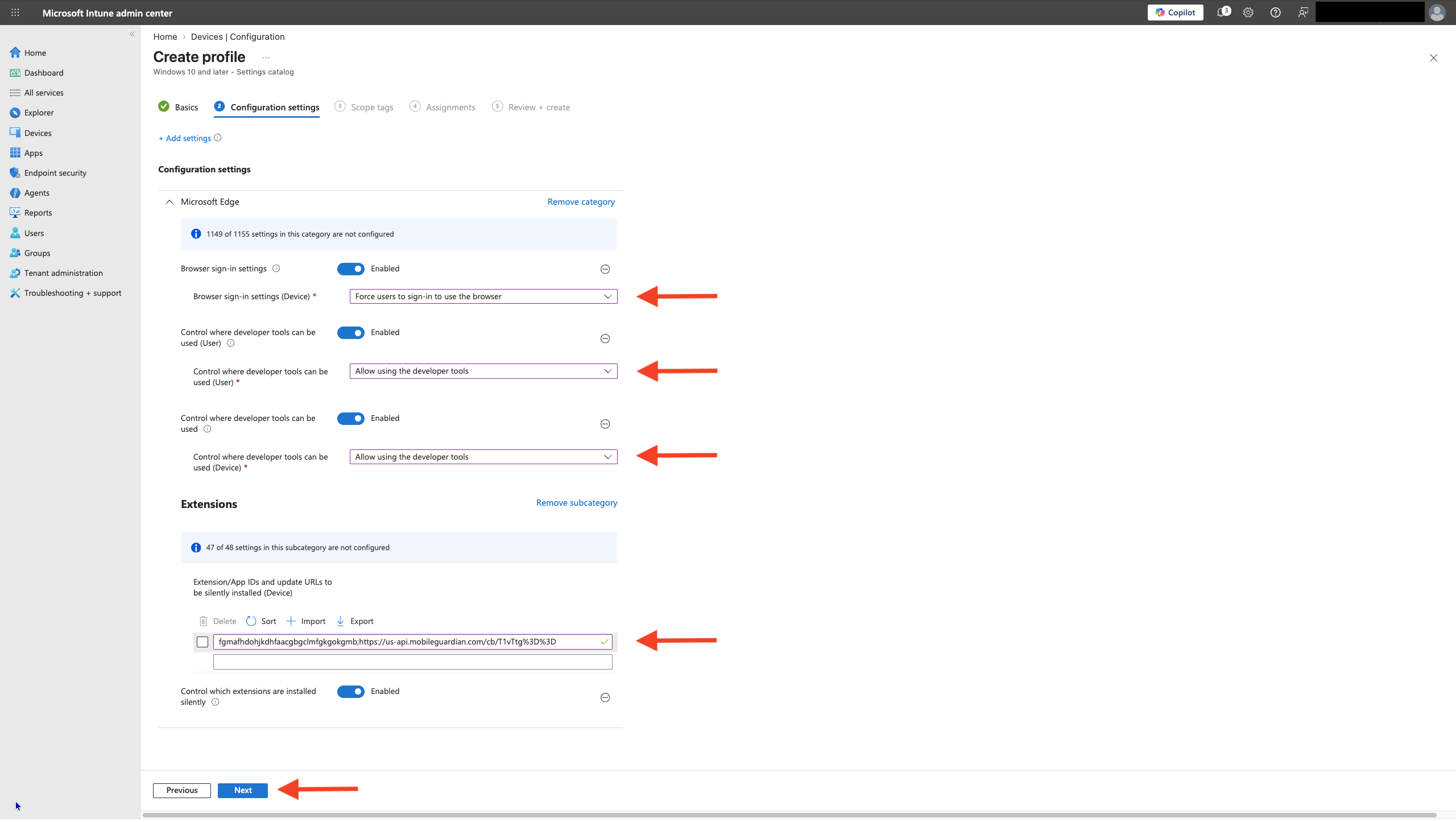Collapse the Microsoft Edge category
The image size is (1456, 822).
[169, 202]
